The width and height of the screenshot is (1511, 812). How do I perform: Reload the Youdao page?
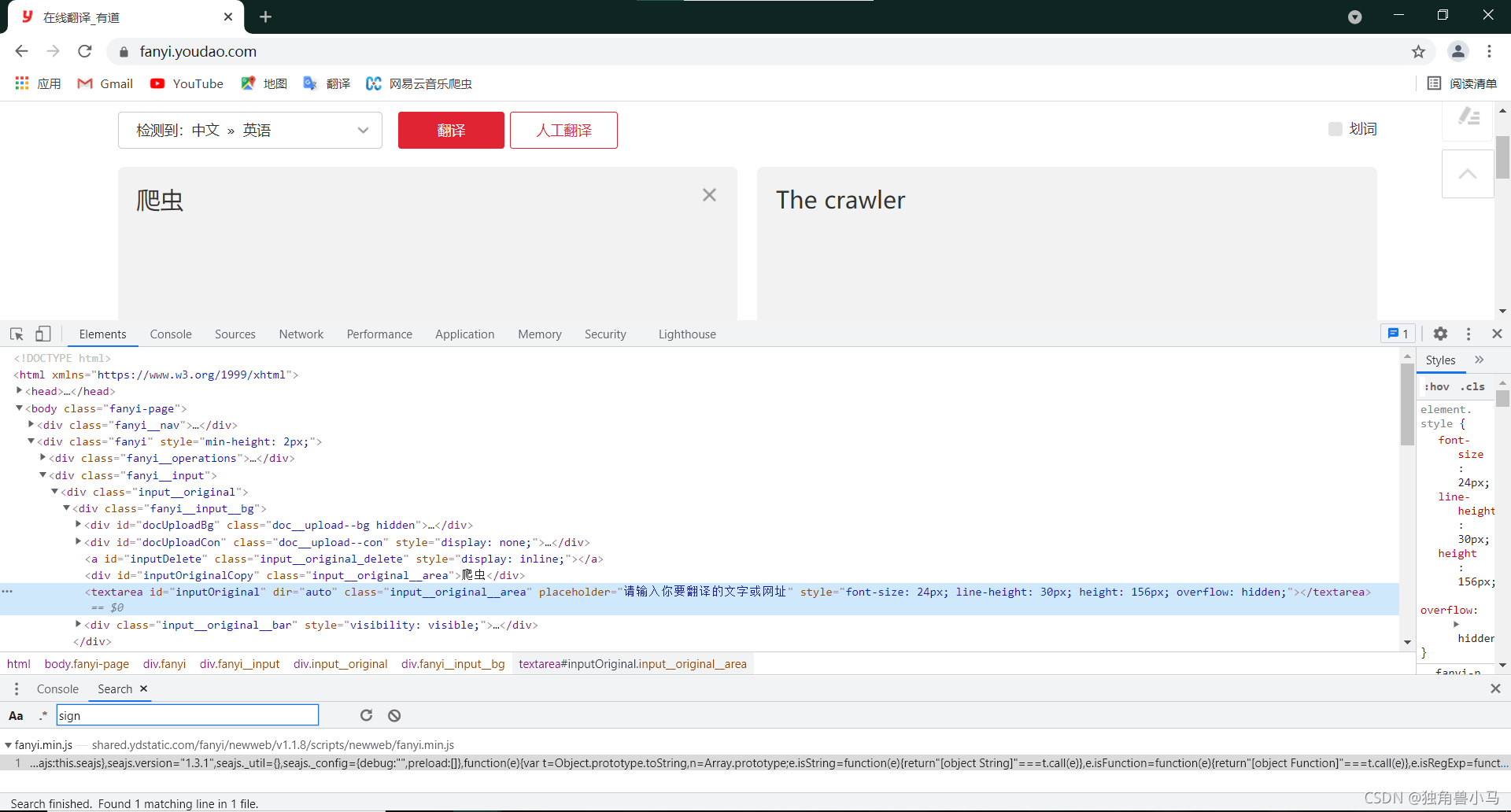coord(85,51)
